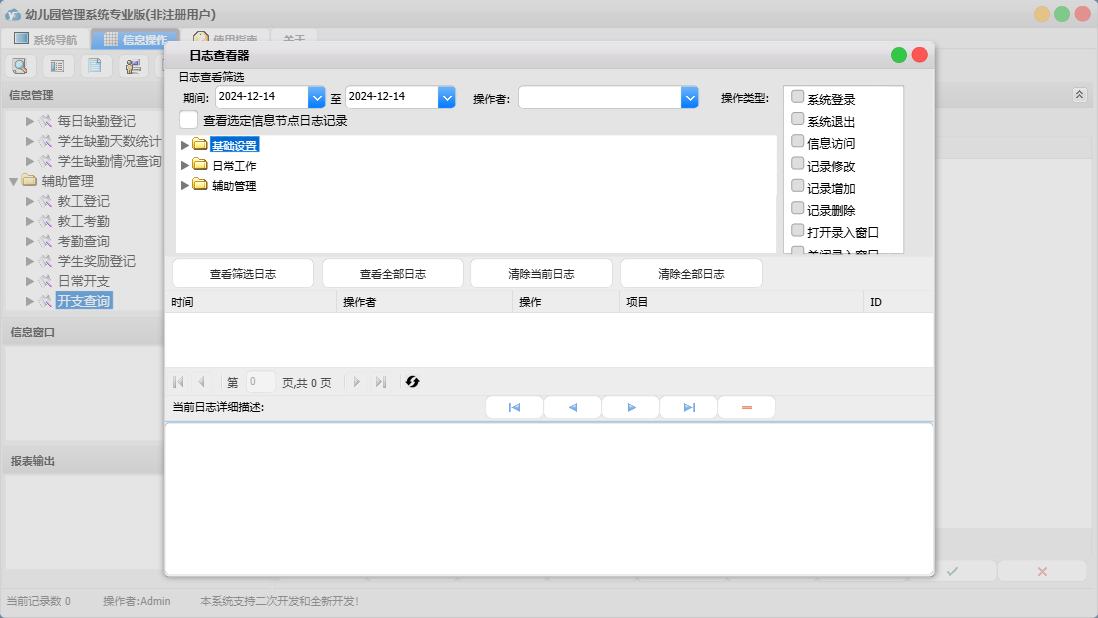Open the end date dropdown
The height and width of the screenshot is (618, 1098).
[x=447, y=97]
